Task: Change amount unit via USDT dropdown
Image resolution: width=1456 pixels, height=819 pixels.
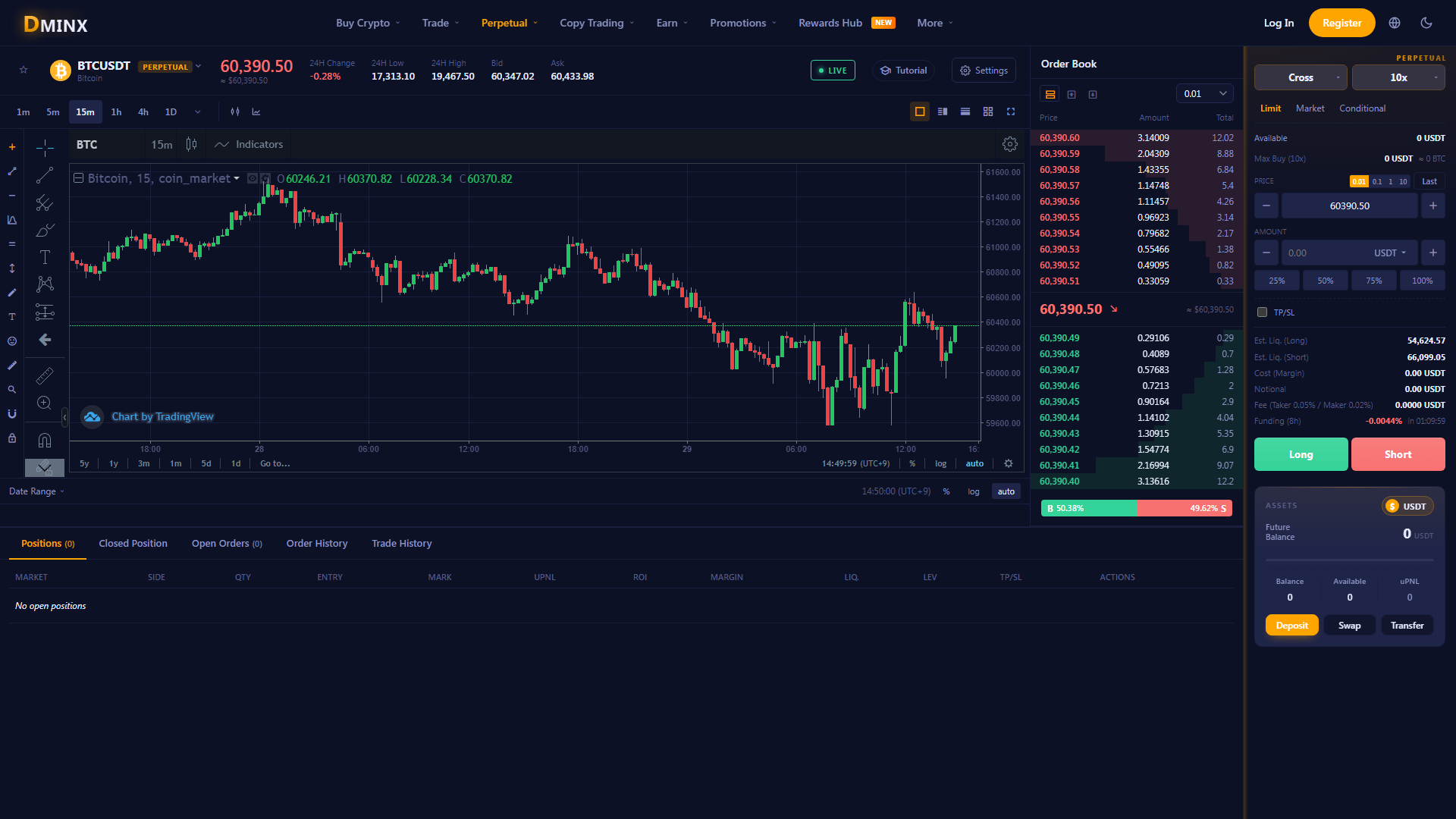Action: click(1390, 253)
